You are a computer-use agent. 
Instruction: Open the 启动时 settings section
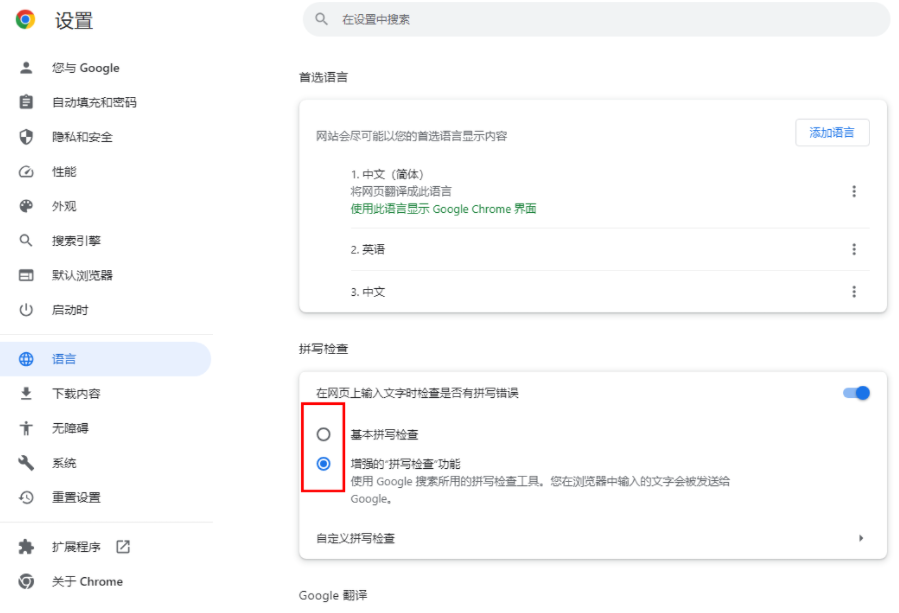105,310
